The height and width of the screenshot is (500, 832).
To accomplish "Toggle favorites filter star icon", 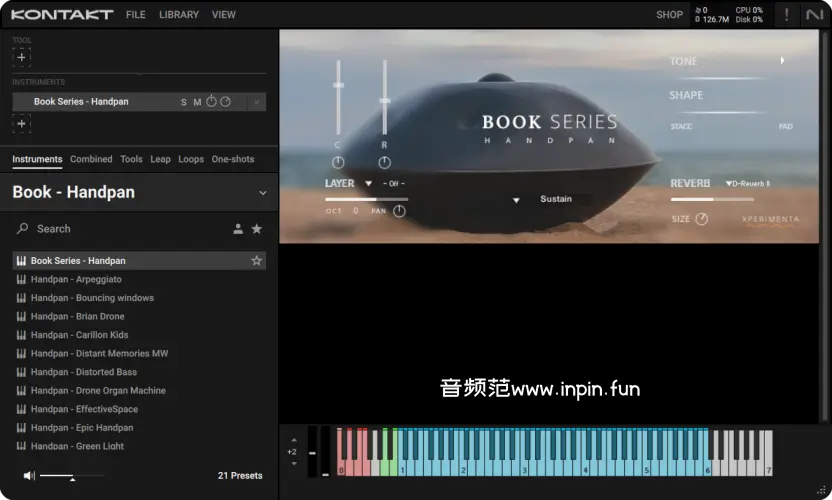I will [x=257, y=229].
